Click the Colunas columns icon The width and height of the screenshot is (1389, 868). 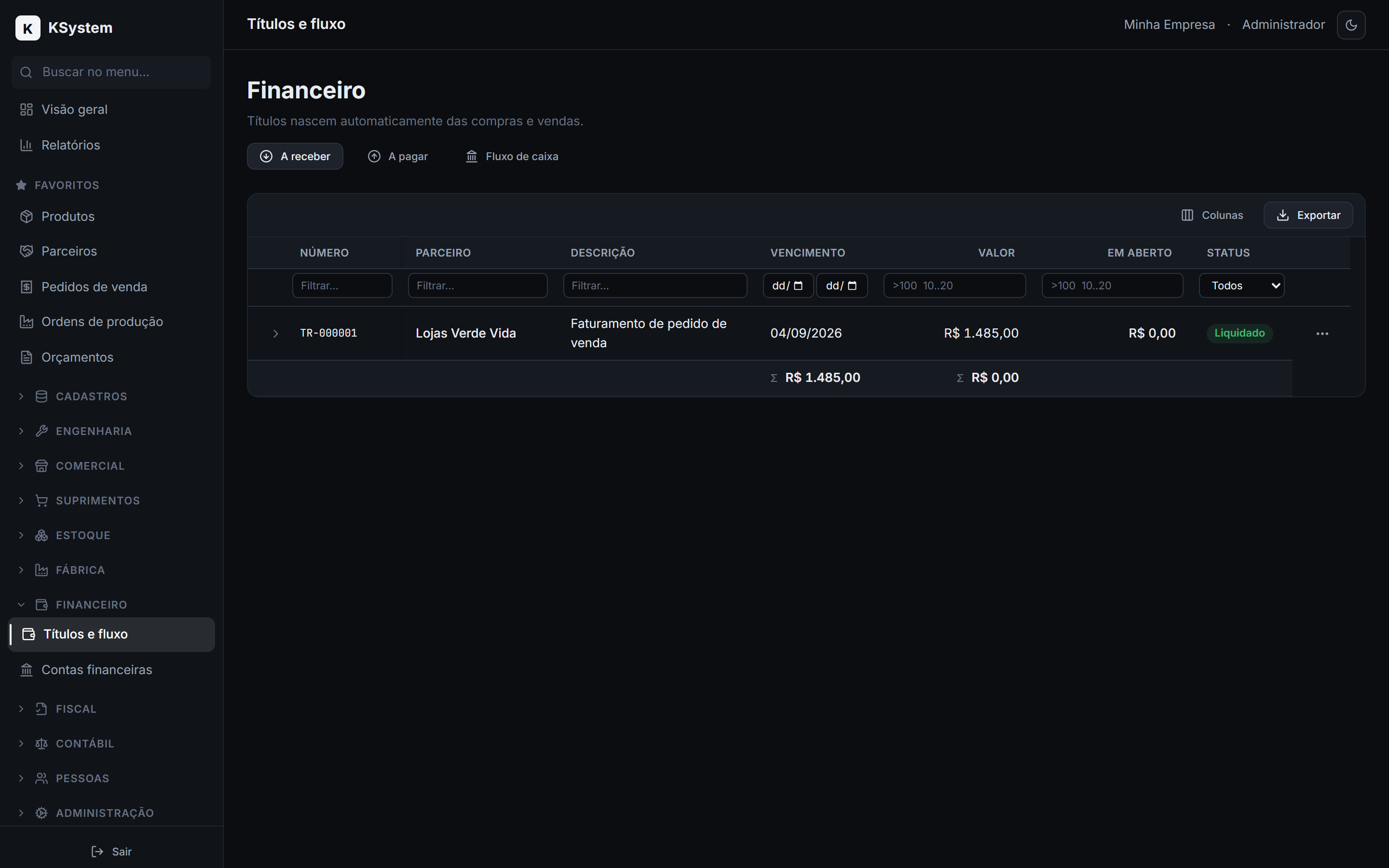point(1187,215)
